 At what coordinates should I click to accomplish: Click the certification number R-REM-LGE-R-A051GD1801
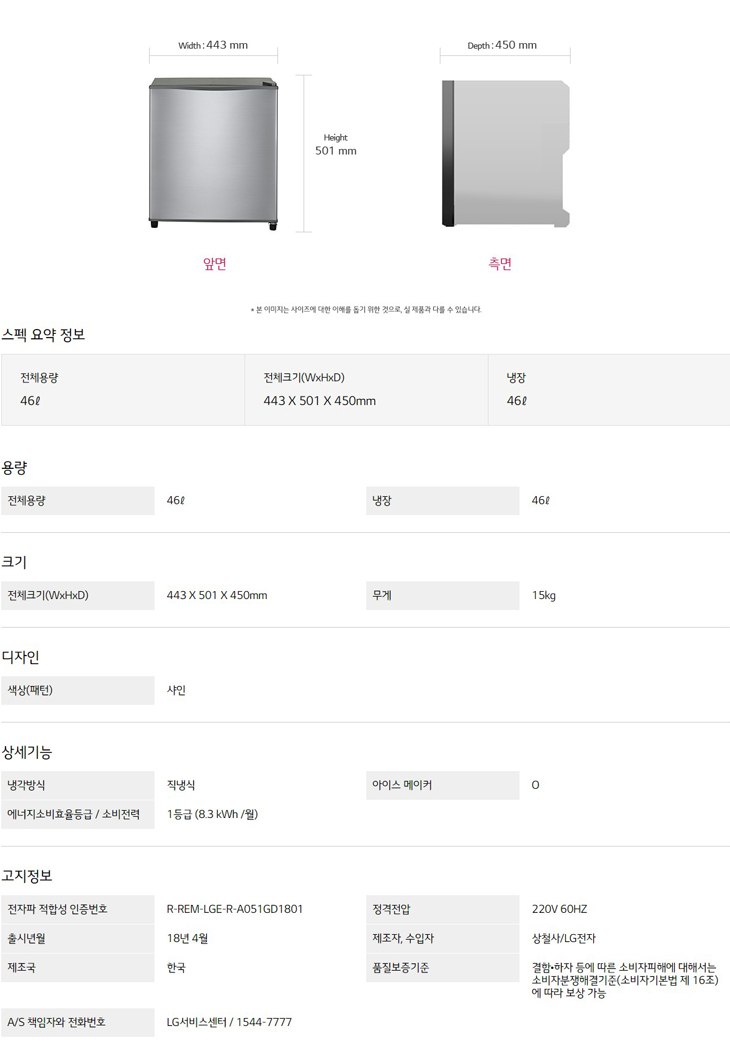235,909
